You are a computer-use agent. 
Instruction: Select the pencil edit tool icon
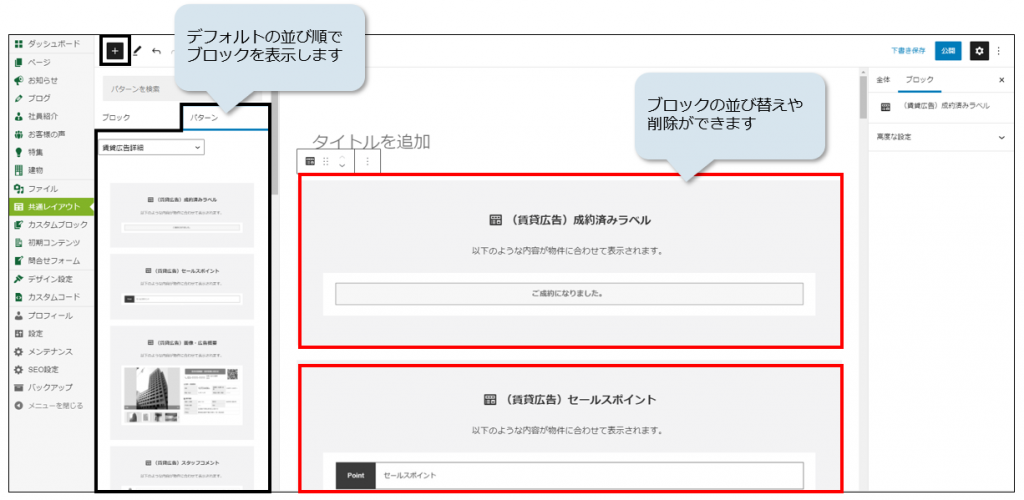pyautogui.click(x=138, y=50)
